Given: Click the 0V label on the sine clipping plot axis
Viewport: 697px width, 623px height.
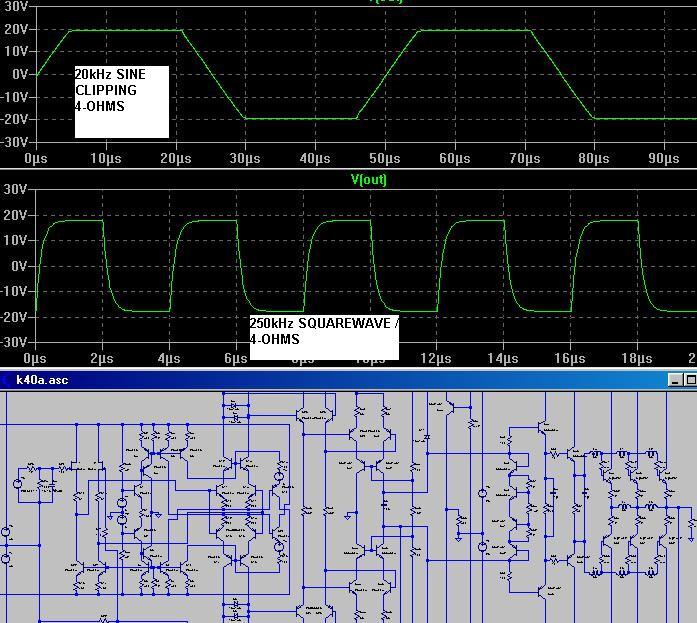Looking at the screenshot, I should pos(20,74).
